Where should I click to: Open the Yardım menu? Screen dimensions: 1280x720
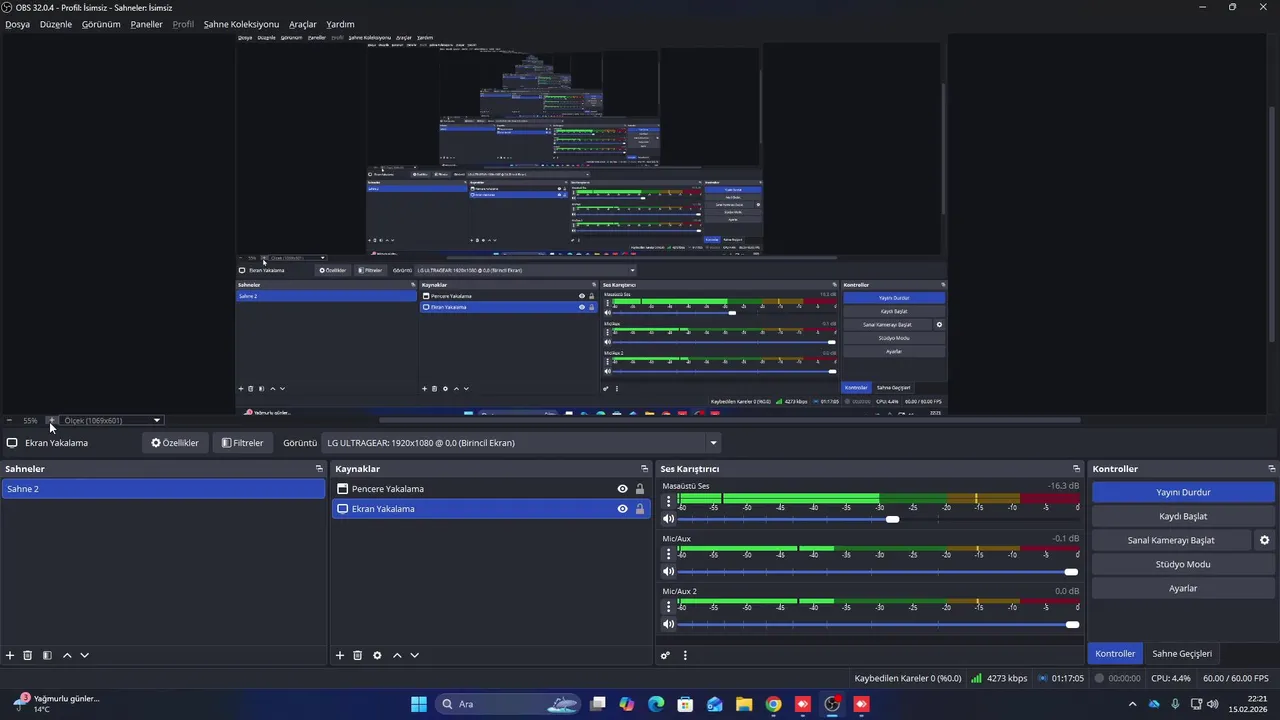coord(340,24)
